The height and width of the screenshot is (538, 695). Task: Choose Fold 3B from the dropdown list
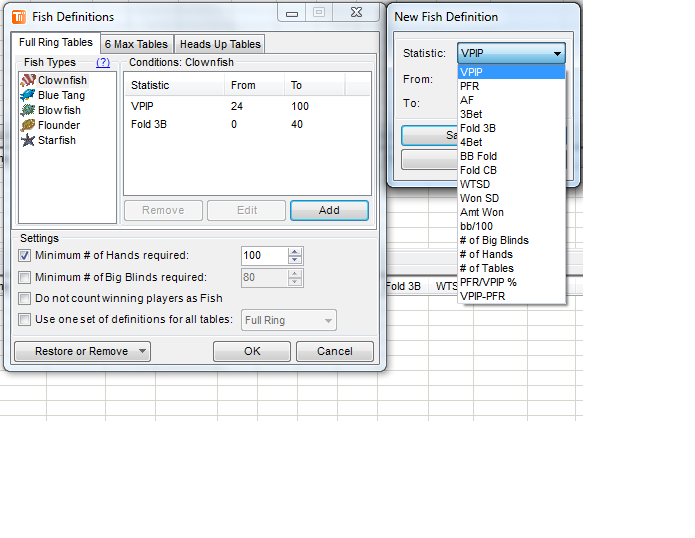(511, 128)
